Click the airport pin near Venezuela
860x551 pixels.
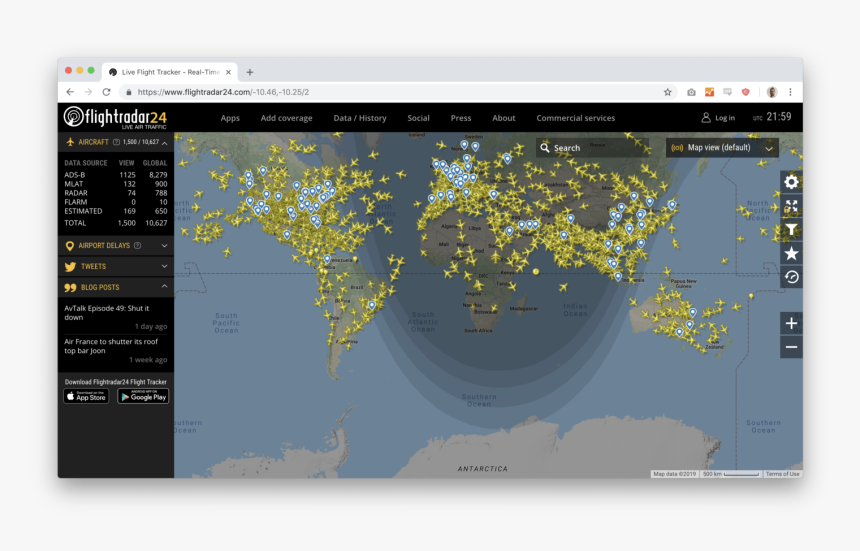pos(327,258)
